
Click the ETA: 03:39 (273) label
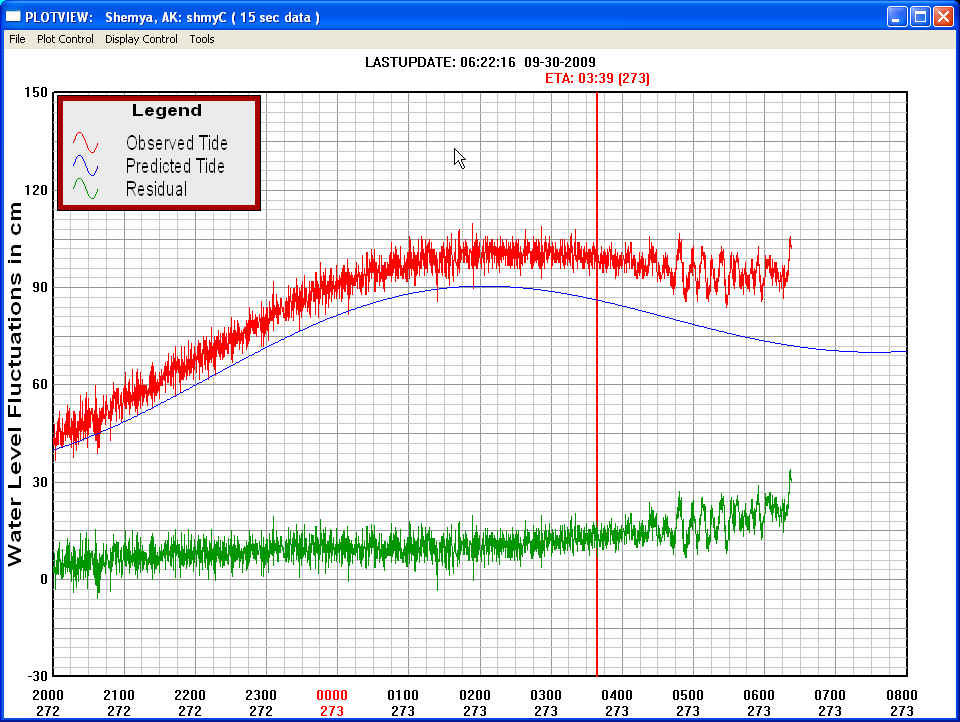coord(597,78)
